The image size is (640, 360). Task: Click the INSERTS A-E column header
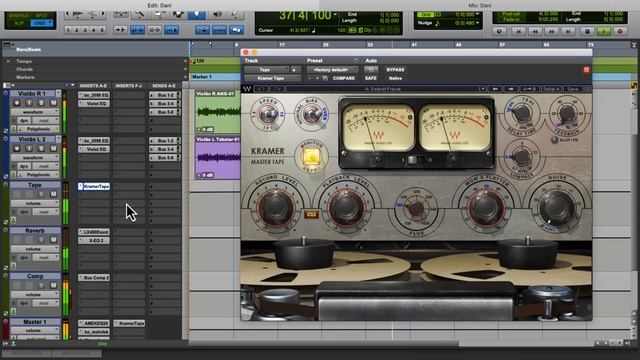point(93,86)
